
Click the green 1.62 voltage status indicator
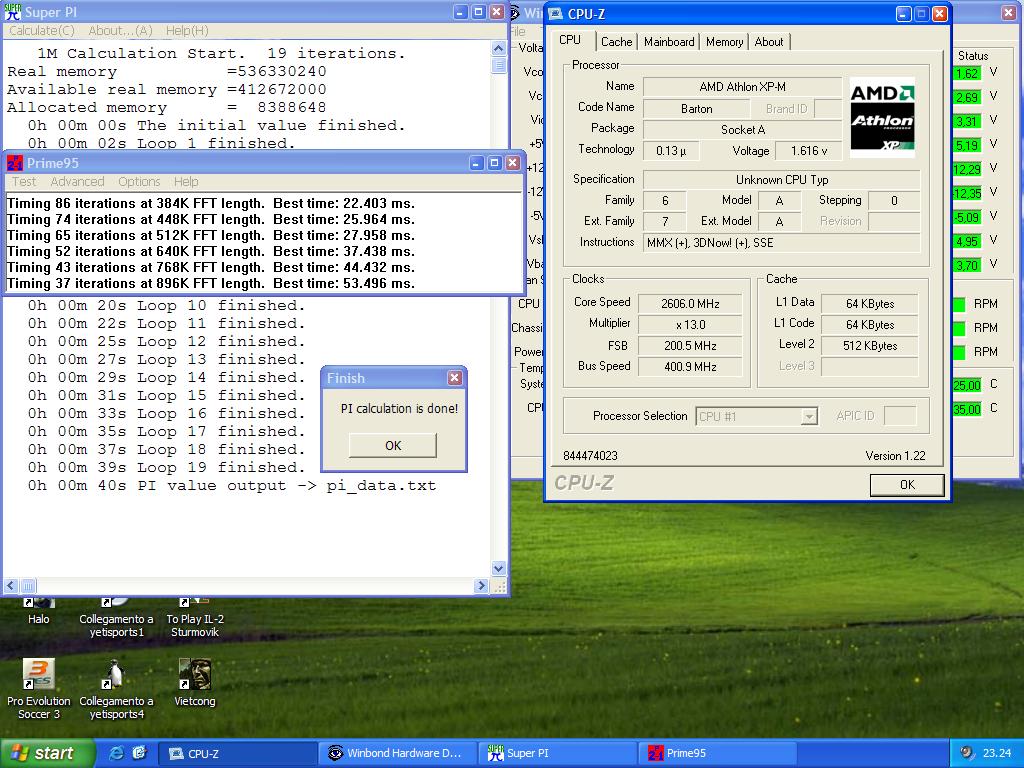(x=967, y=73)
